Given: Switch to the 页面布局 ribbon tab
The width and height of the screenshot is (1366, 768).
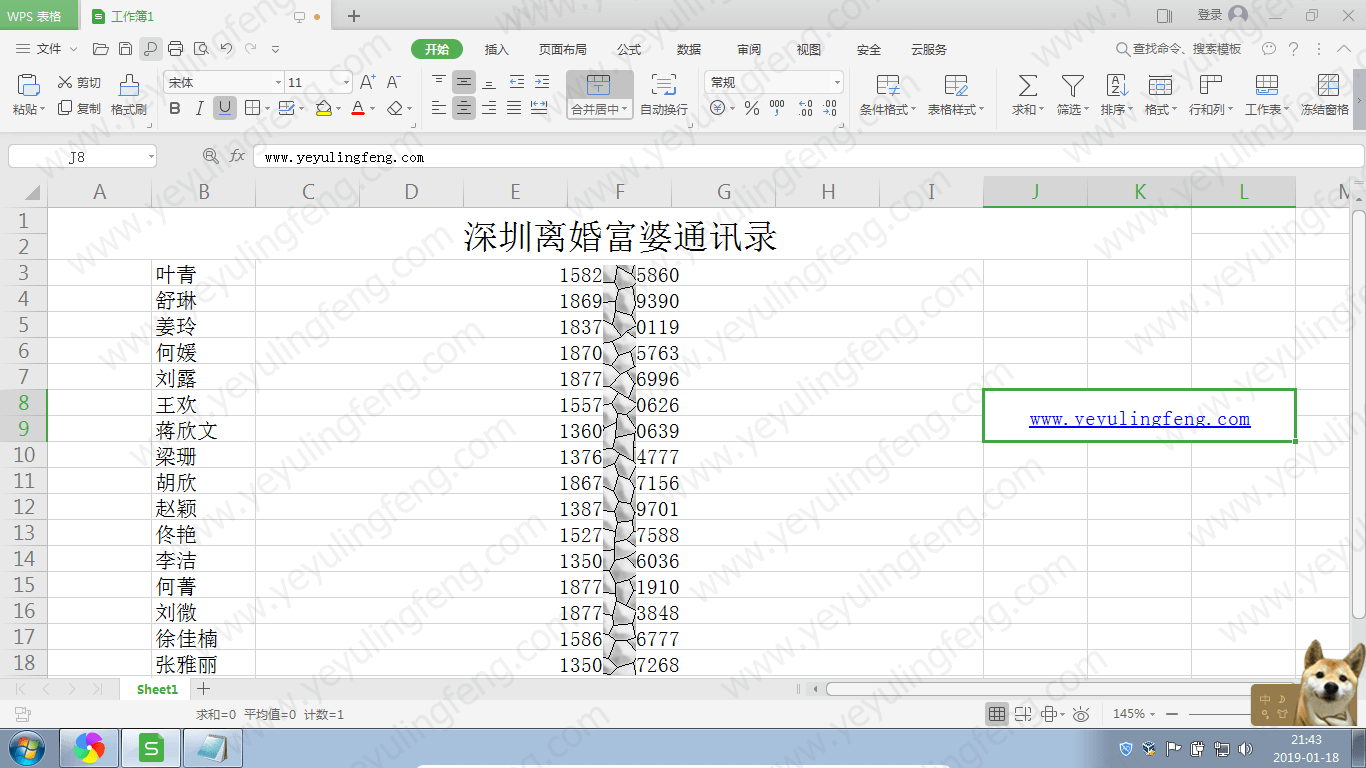Looking at the screenshot, I should point(563,49).
